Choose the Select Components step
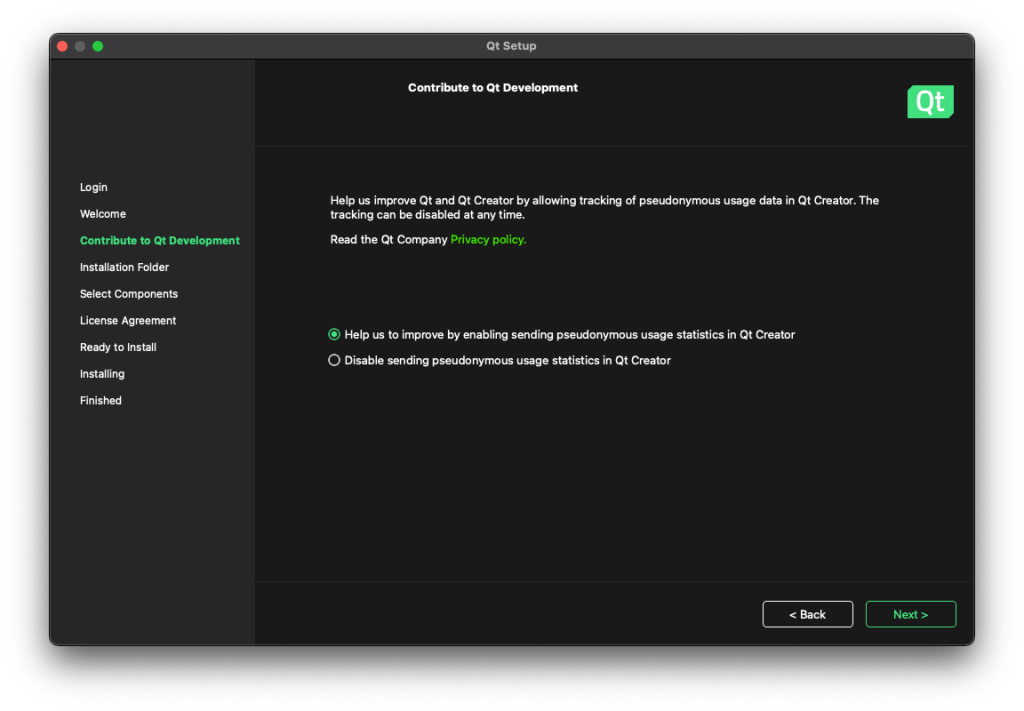 [x=129, y=294]
